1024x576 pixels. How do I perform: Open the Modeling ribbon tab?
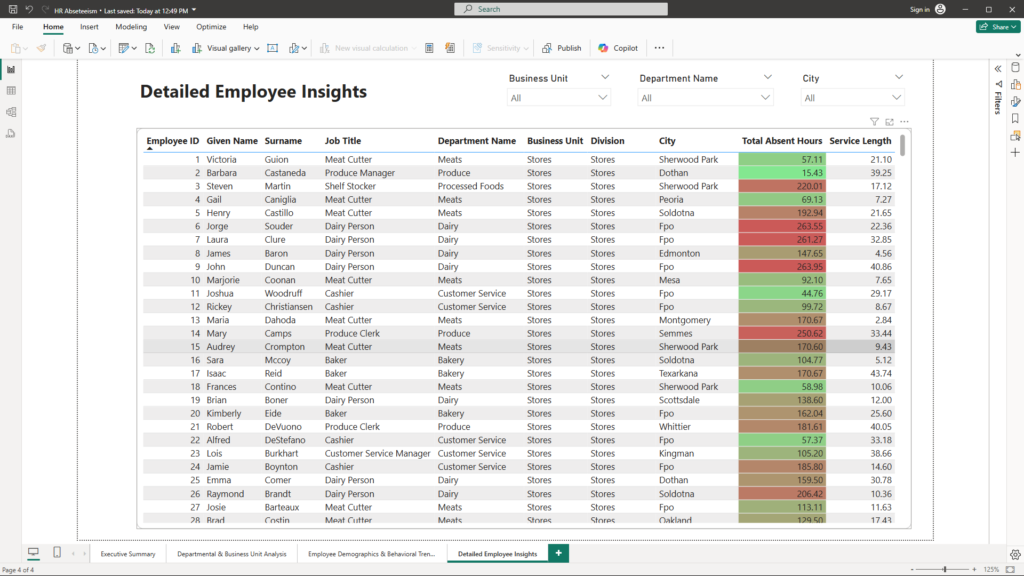coord(131,27)
